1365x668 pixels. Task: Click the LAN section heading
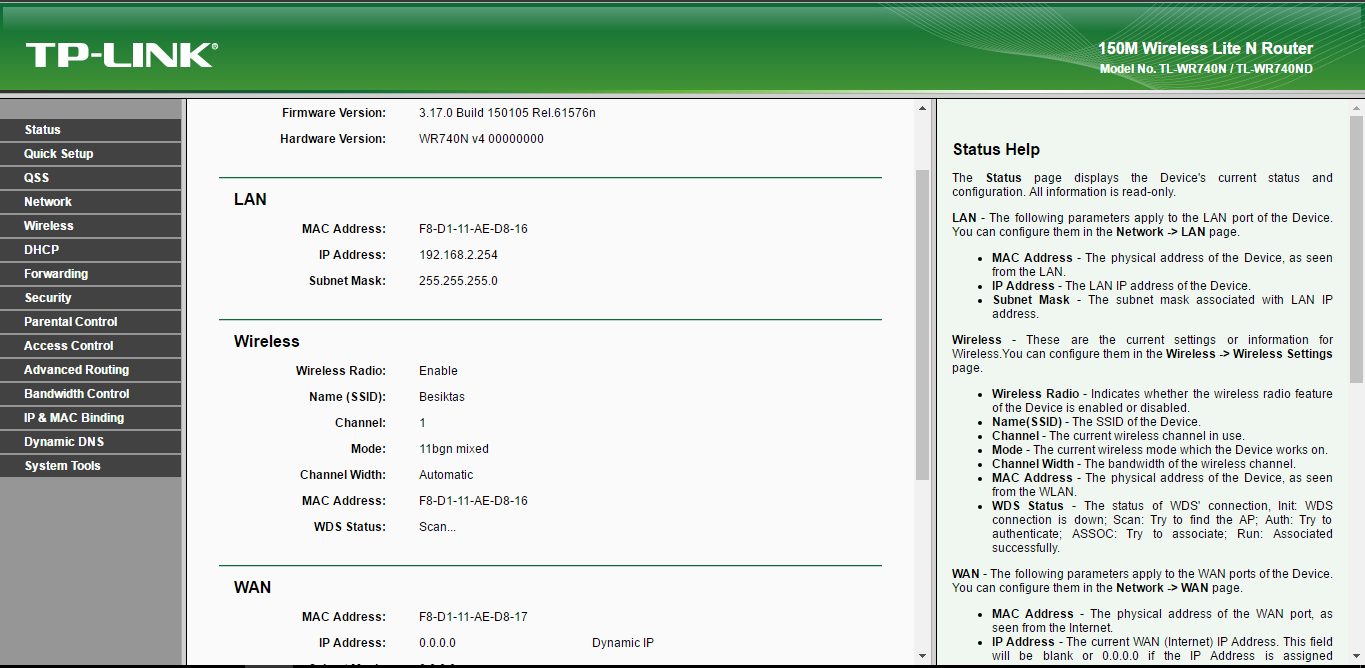click(250, 199)
